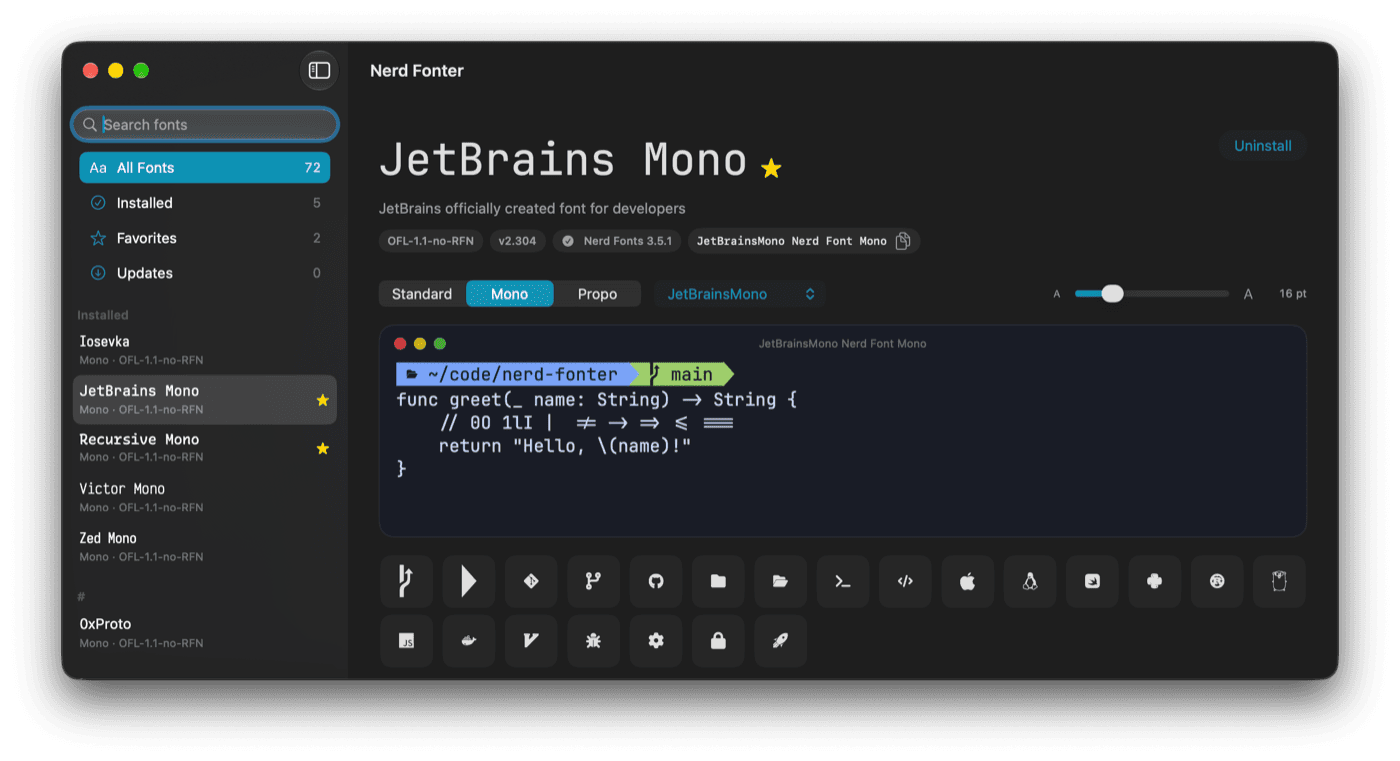Unfavorite Recursive Mono via its star
Viewport: 1400px width, 761px height.
coord(323,449)
